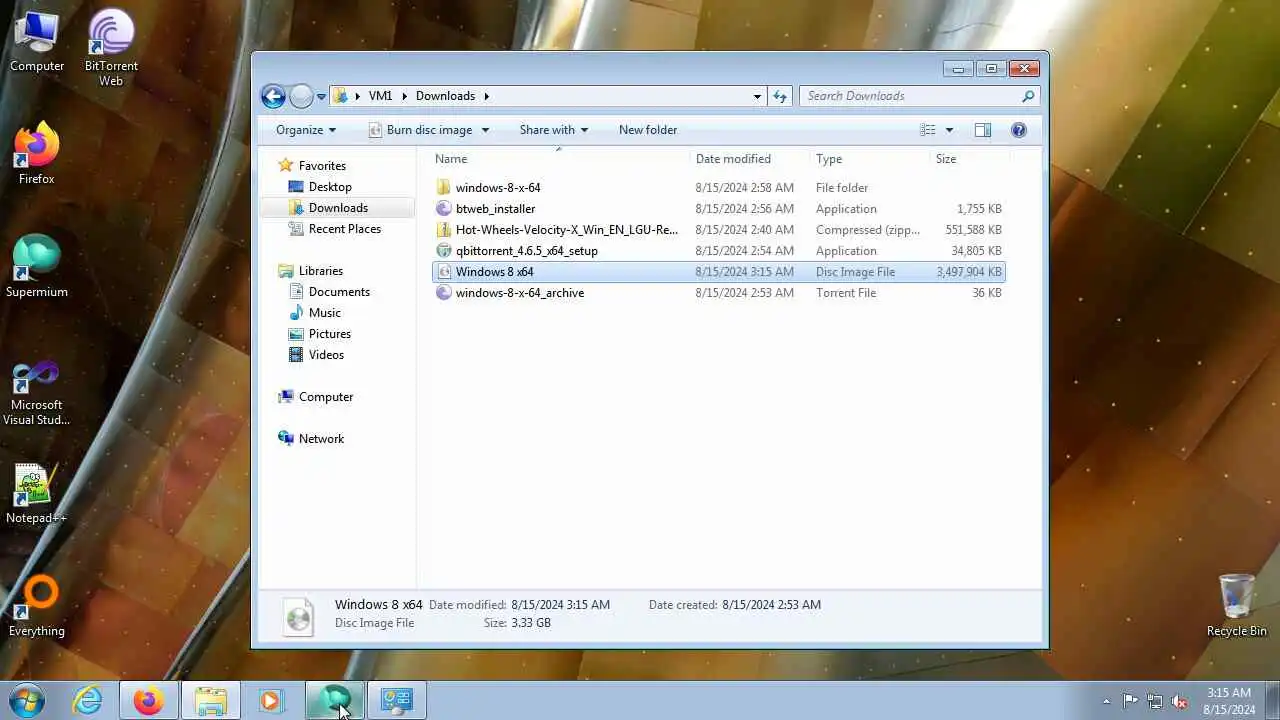
Task: Open the Start menu
Action: [25, 700]
